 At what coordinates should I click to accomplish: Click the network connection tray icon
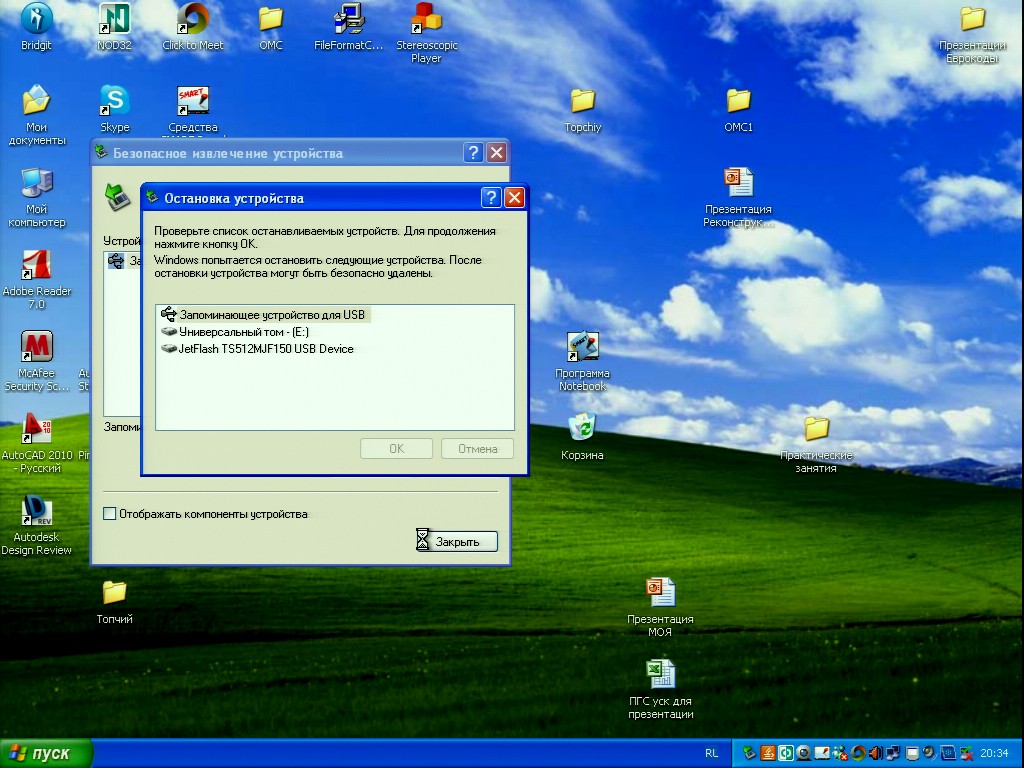coord(893,753)
